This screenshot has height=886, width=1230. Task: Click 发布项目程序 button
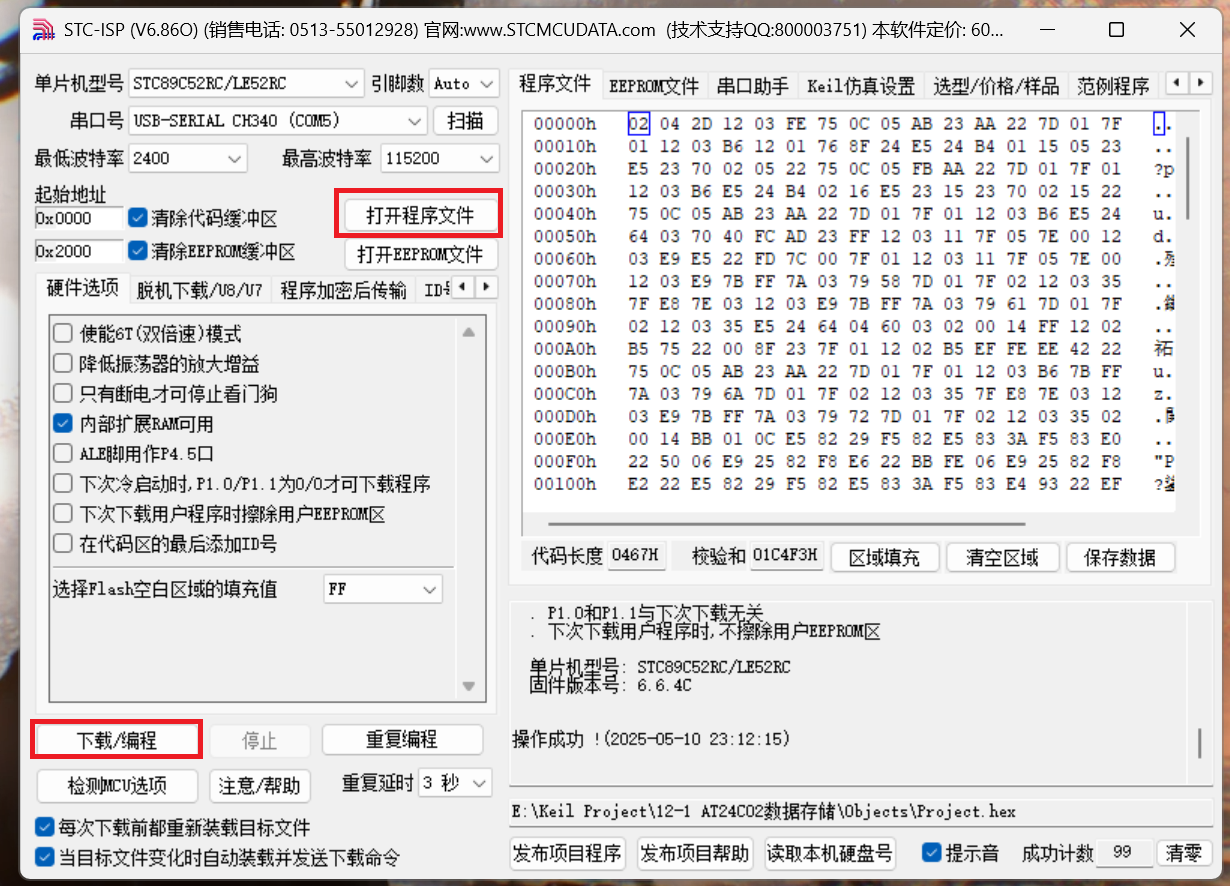pos(567,853)
